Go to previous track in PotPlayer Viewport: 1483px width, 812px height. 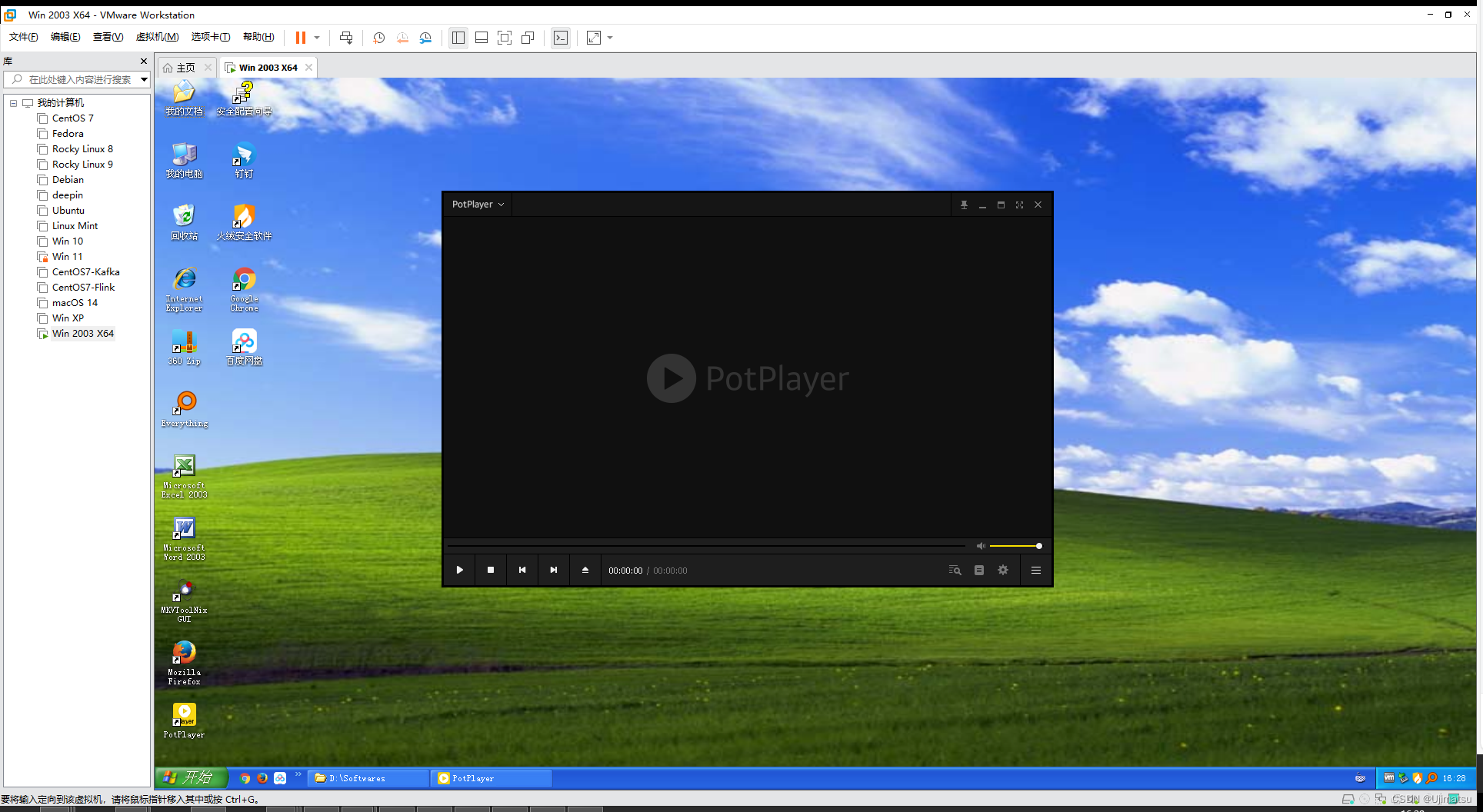[522, 570]
